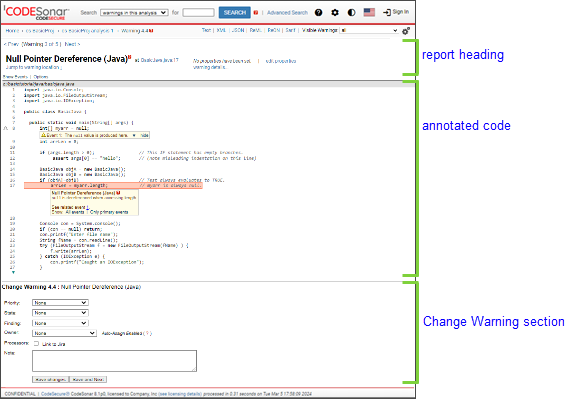
Task: Open the CodeSecure footer link
Action: point(55,394)
